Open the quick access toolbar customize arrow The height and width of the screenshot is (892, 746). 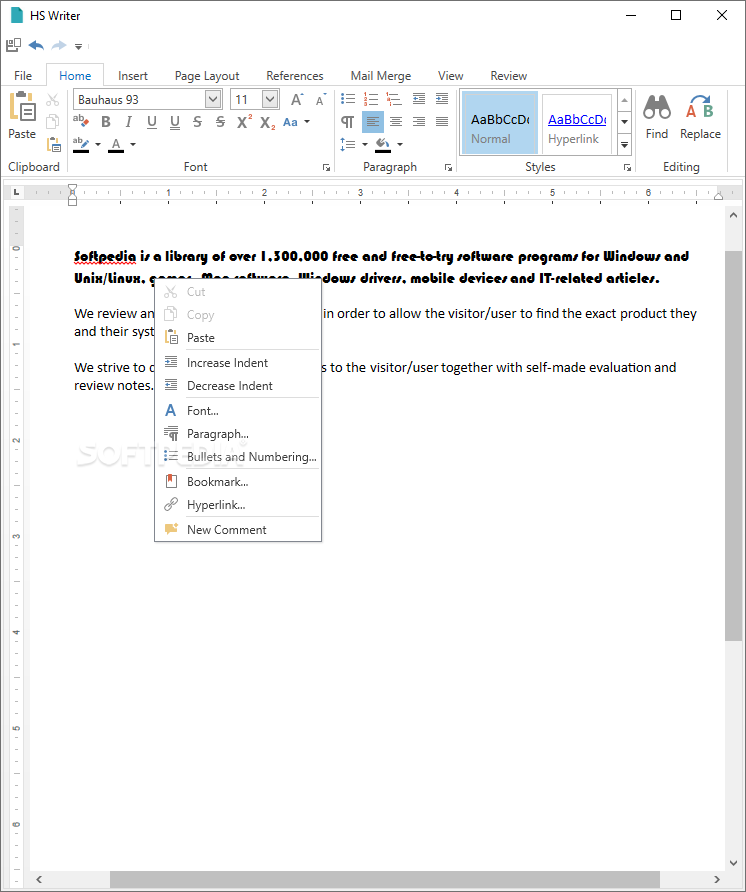coord(79,47)
